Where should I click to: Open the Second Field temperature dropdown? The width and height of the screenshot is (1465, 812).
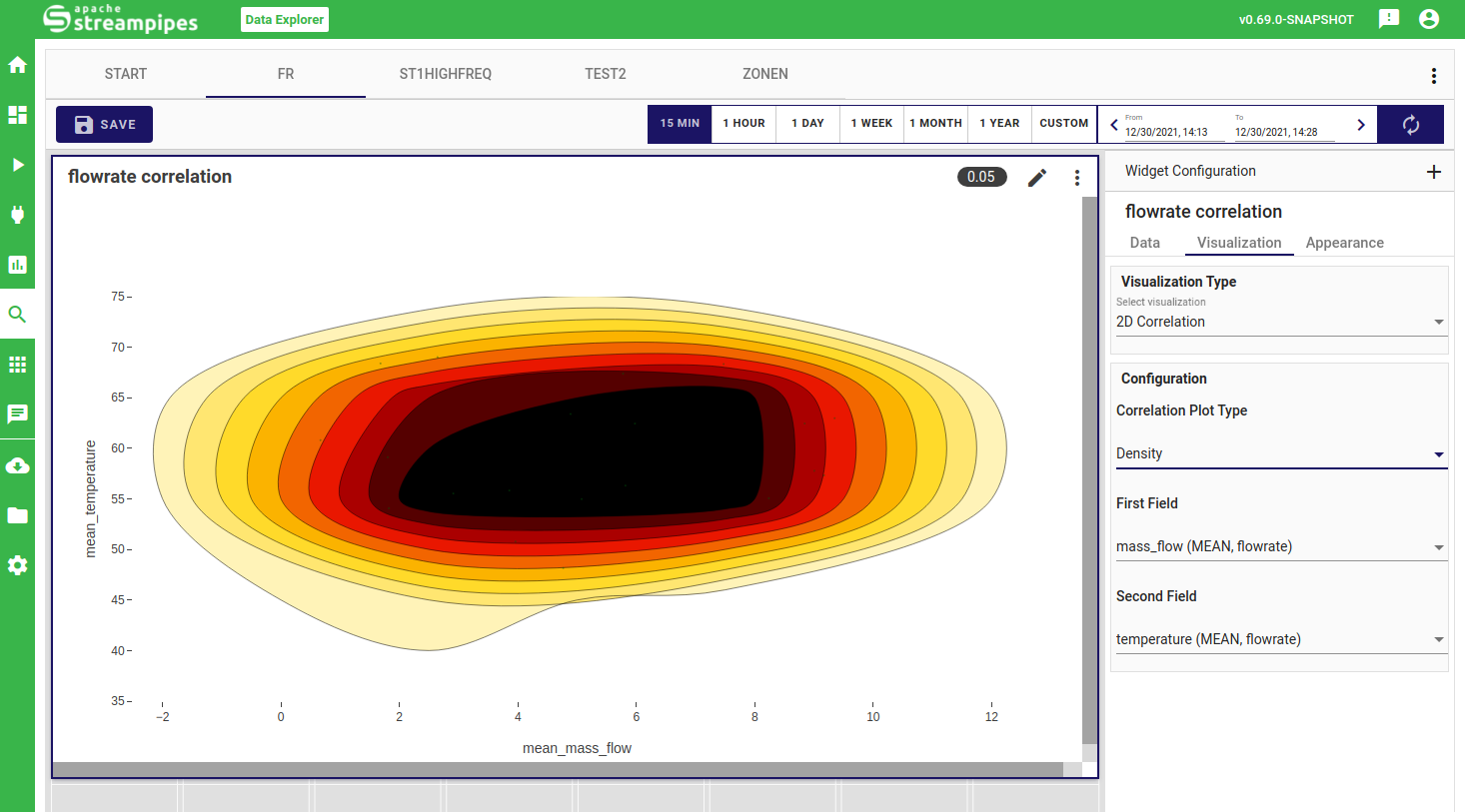pos(1279,639)
